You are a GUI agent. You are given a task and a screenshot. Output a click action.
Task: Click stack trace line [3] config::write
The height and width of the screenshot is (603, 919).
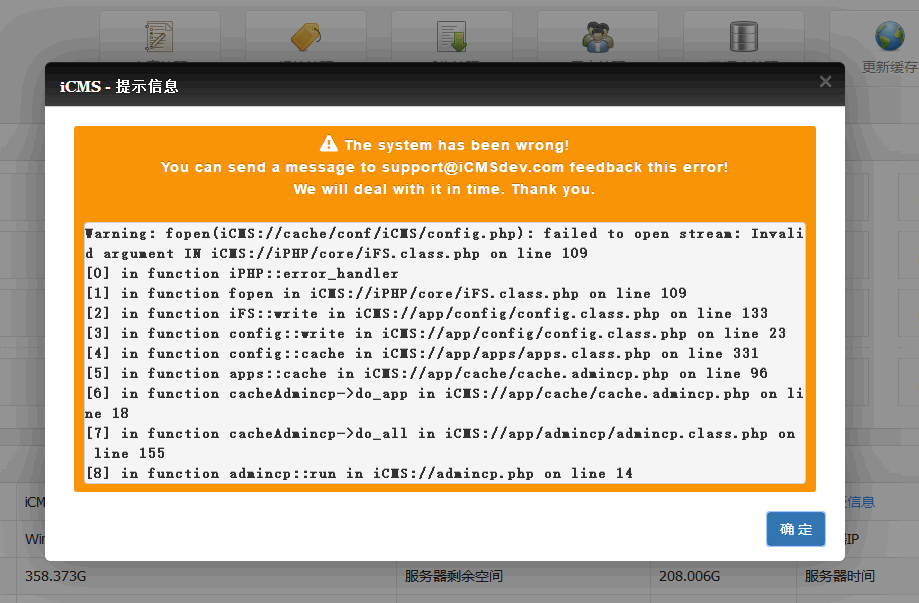tap(435, 333)
